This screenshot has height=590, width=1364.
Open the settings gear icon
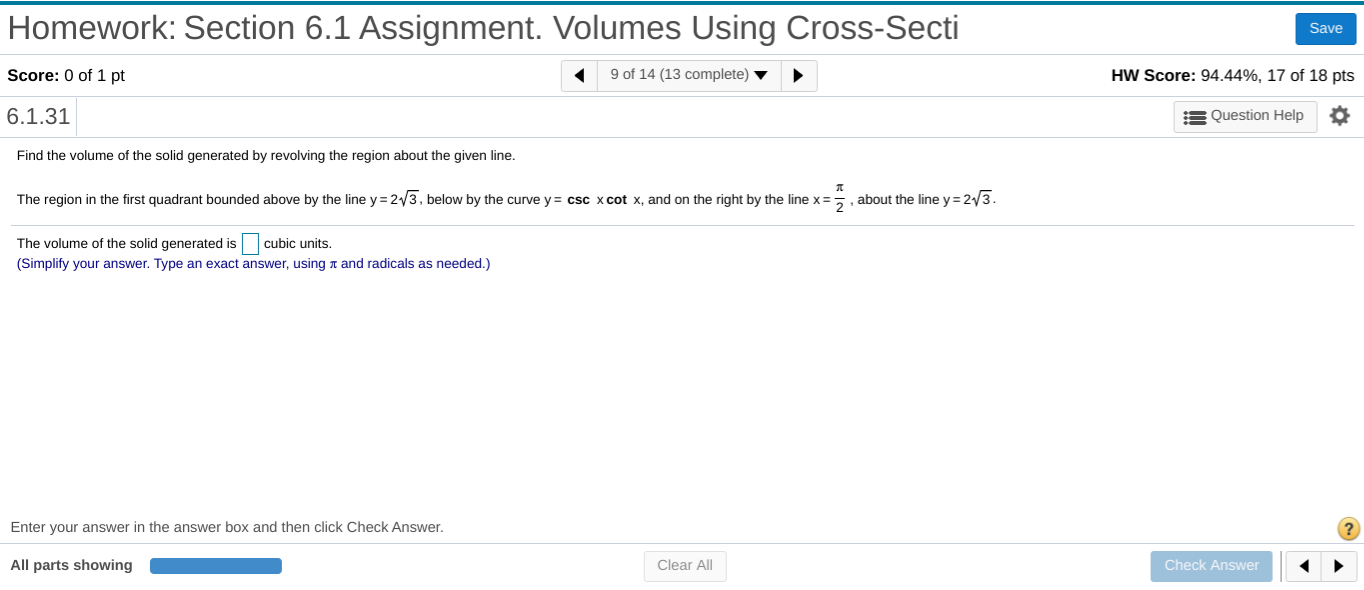click(1340, 115)
